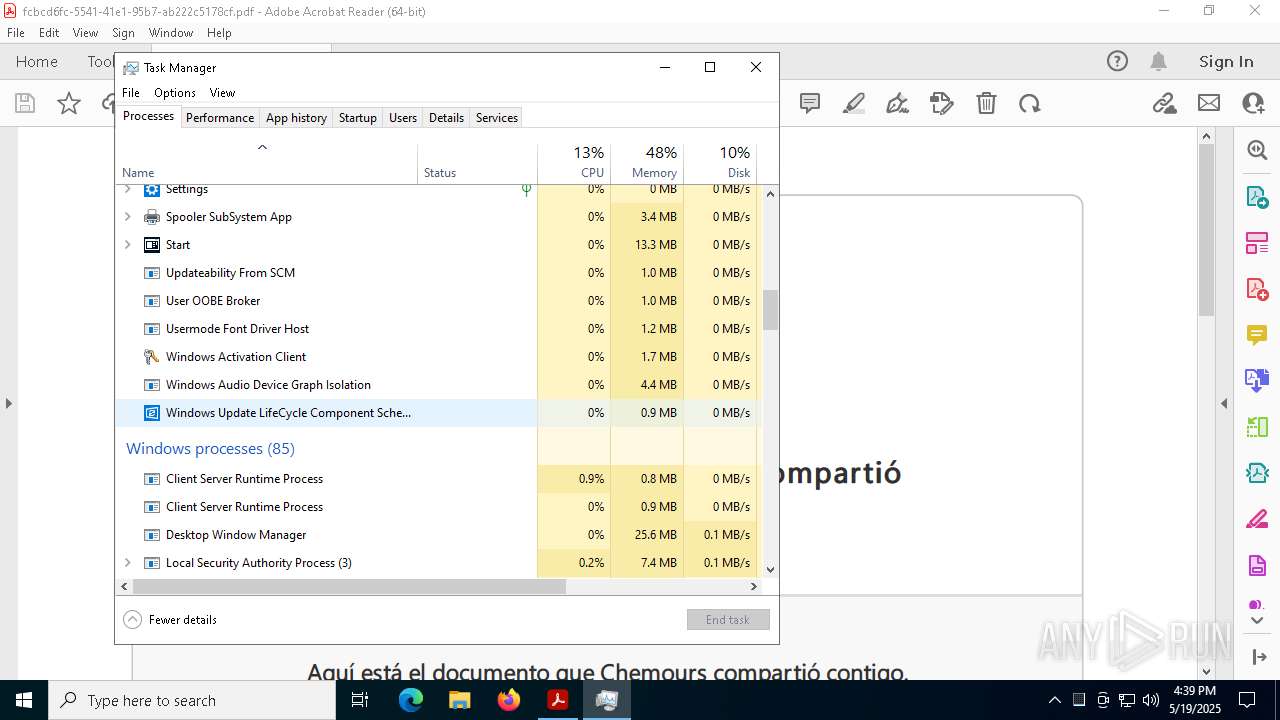Switch to the Startup tab

(357, 118)
